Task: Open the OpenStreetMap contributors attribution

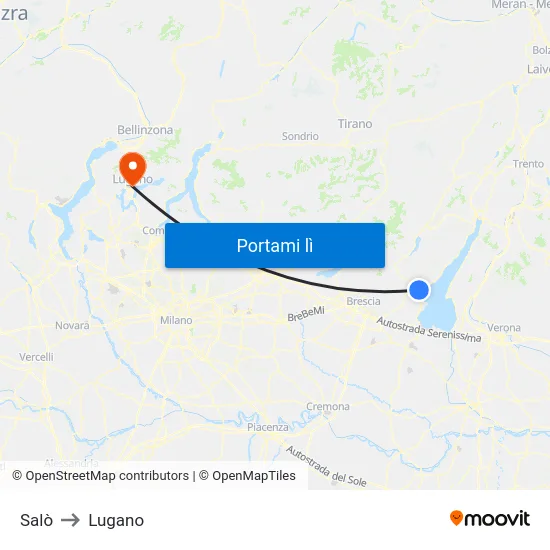Action: tap(101, 476)
